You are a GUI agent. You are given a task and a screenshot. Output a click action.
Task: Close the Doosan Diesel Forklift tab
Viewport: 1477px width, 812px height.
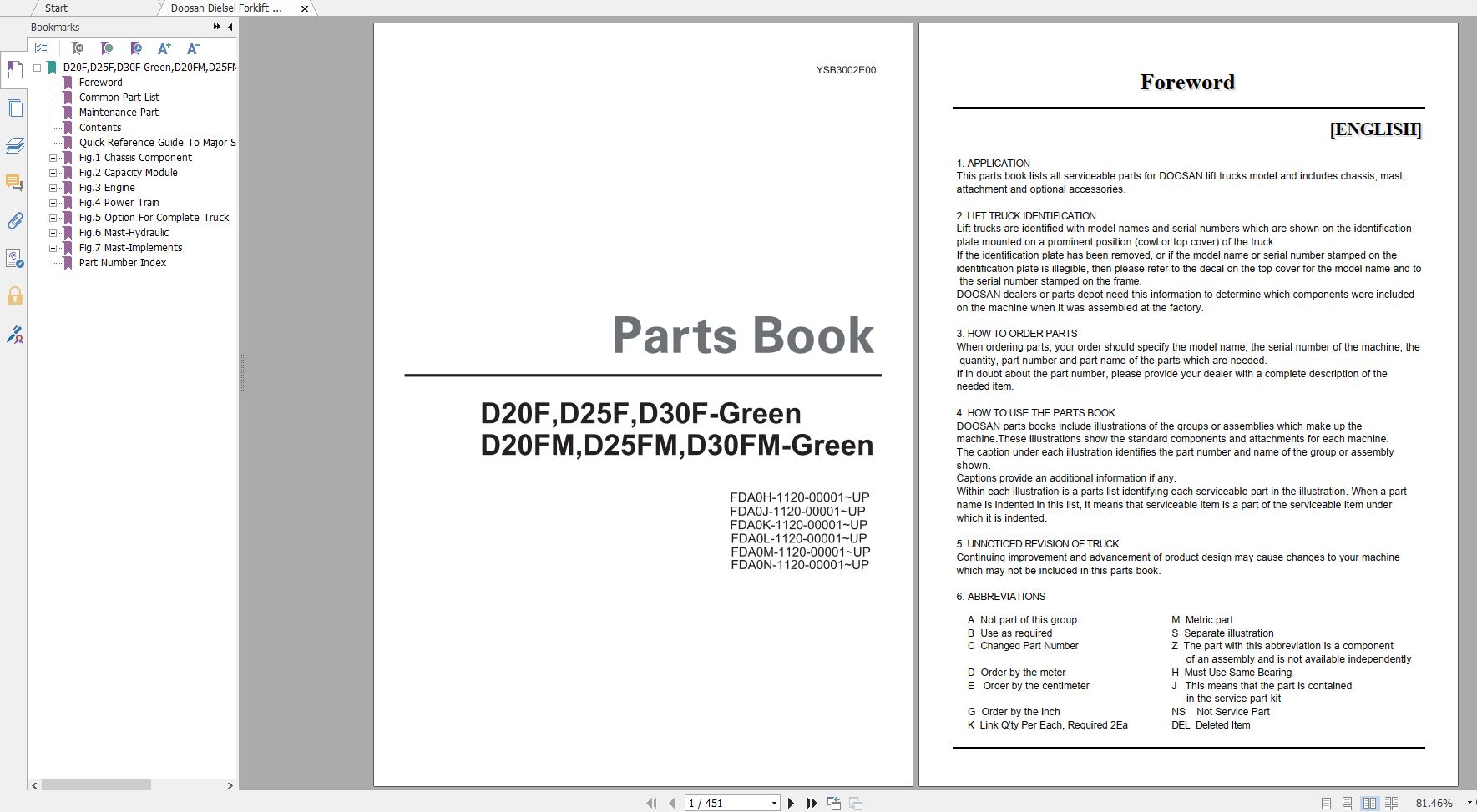[305, 8]
